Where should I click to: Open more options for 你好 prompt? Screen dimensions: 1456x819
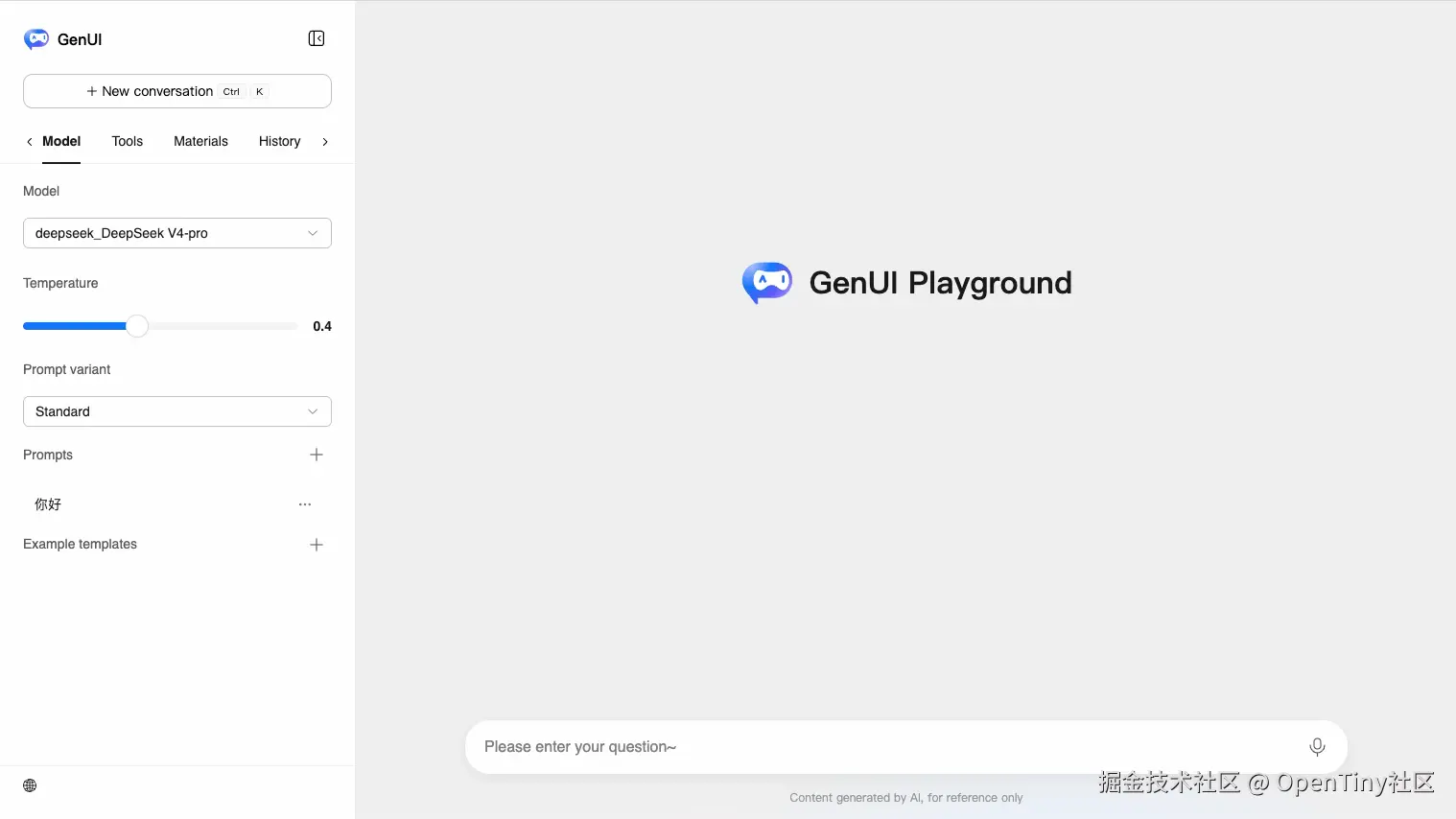305,504
